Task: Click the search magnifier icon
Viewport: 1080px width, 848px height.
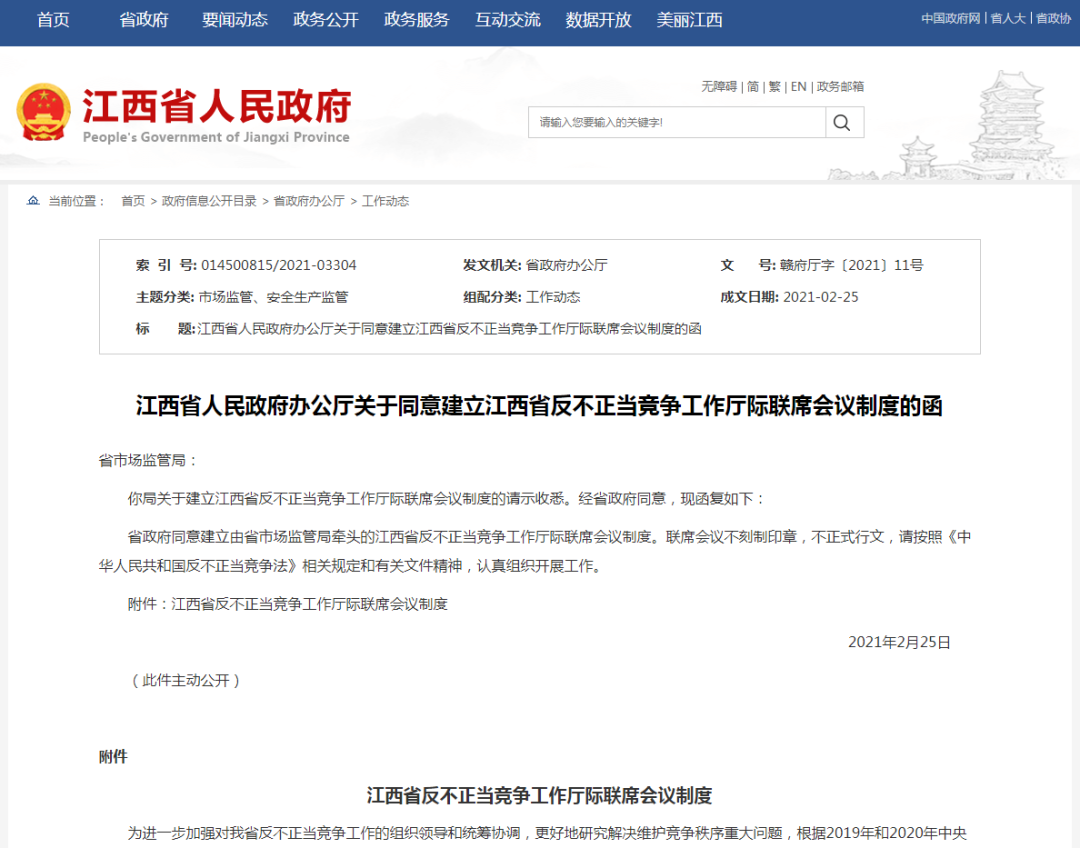Action: (x=843, y=122)
